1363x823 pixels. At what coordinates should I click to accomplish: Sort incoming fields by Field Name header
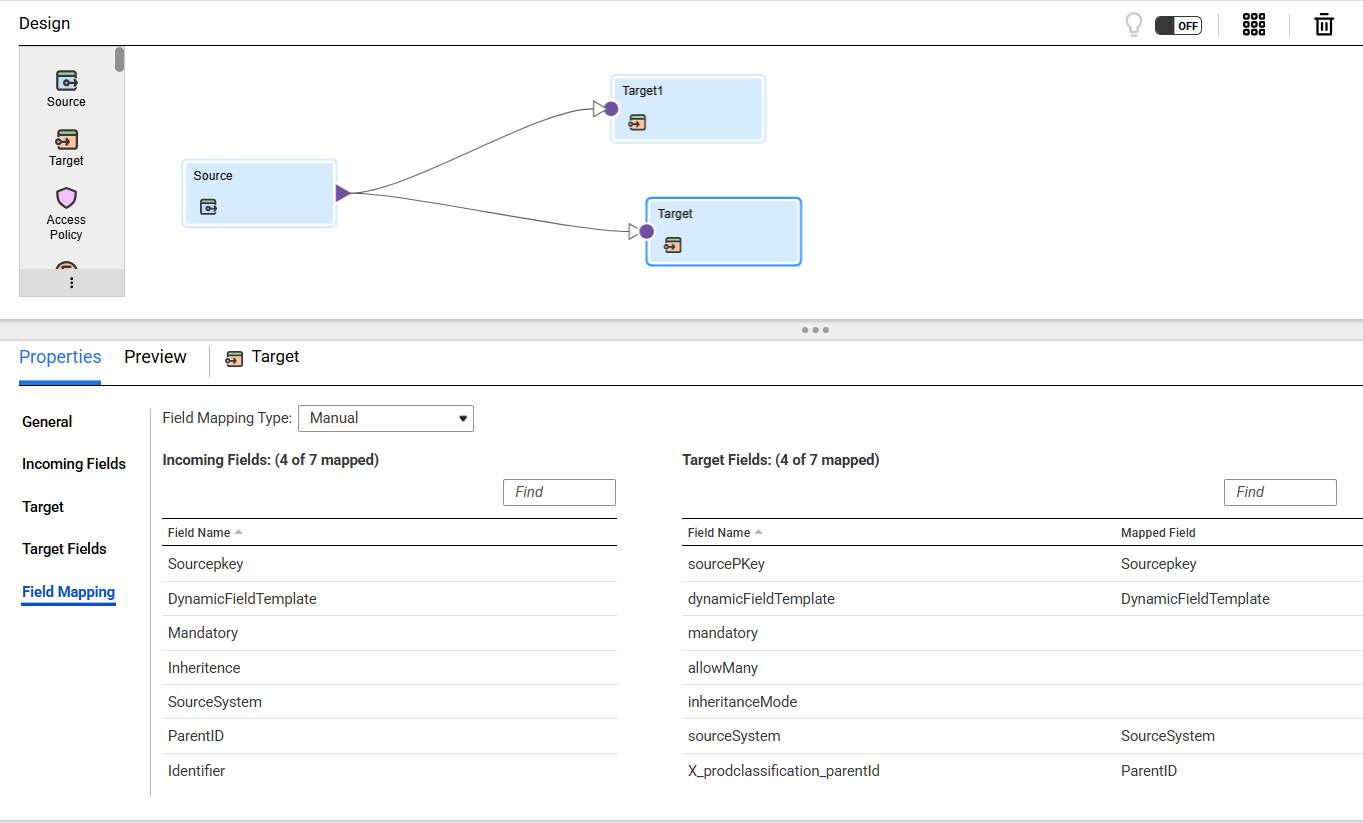click(199, 533)
